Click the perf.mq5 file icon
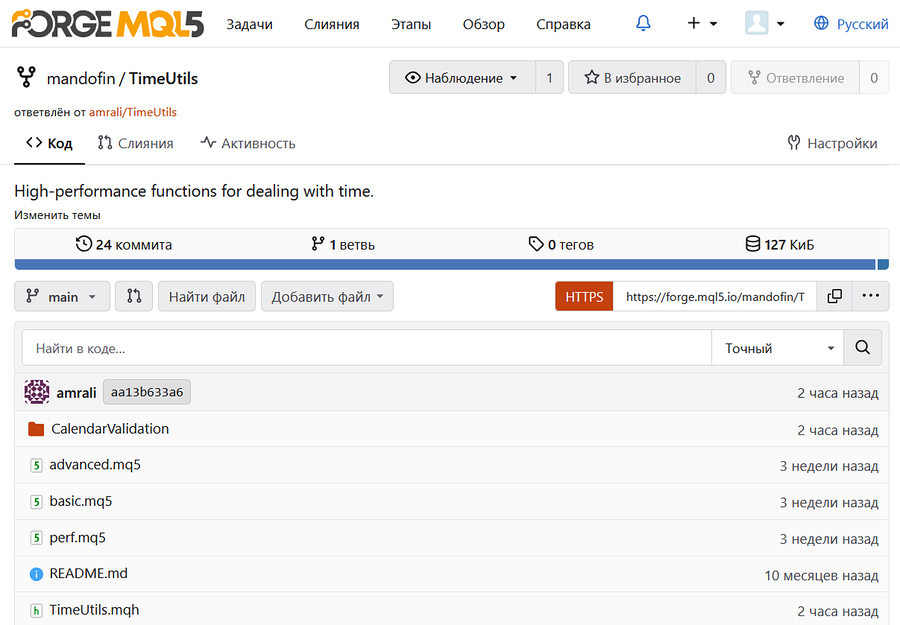The width and height of the screenshot is (900, 625). coord(36,538)
